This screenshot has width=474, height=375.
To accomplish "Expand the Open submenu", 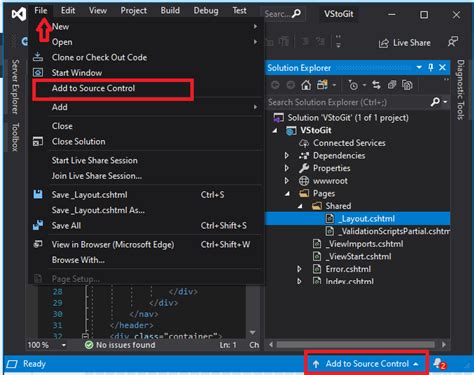I will click(146, 42).
